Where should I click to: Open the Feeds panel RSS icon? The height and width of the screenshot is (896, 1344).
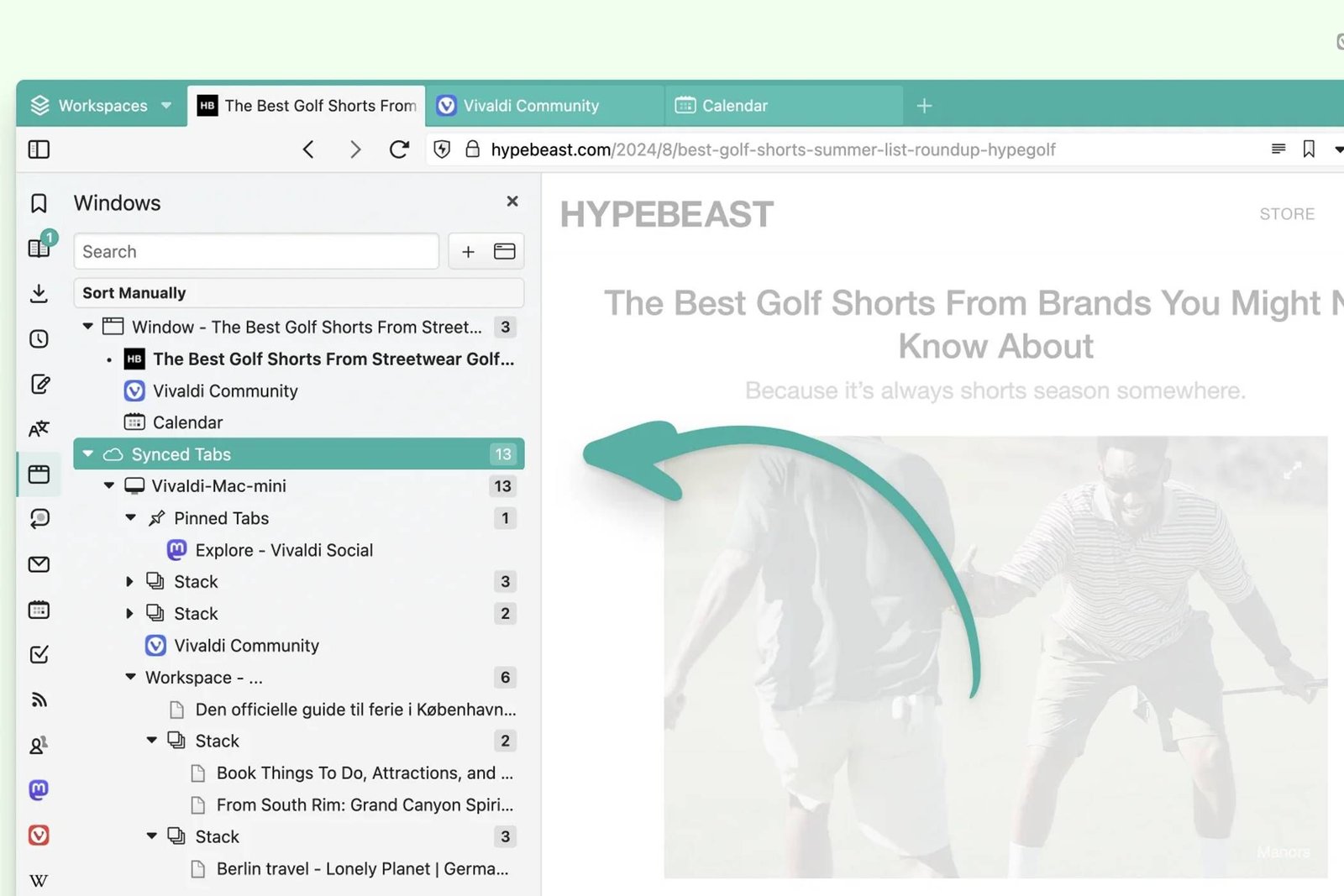click(x=39, y=700)
